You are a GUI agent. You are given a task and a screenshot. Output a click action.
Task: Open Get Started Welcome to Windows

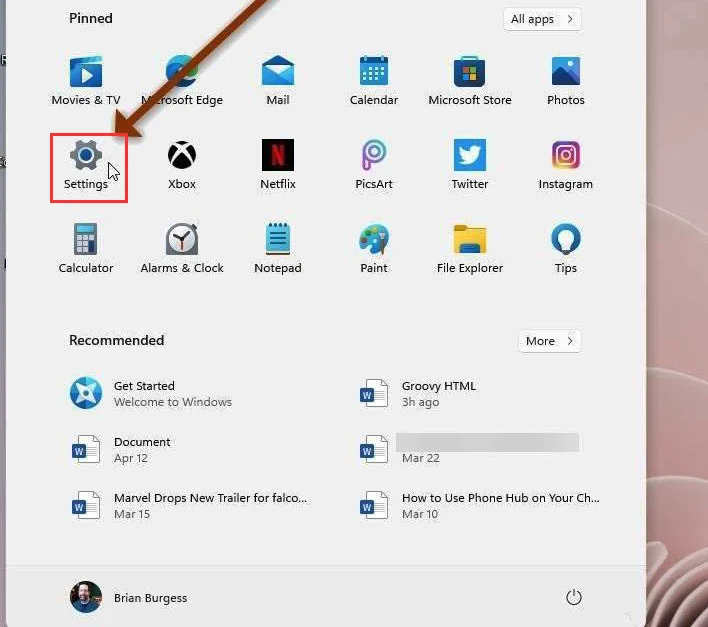151,394
